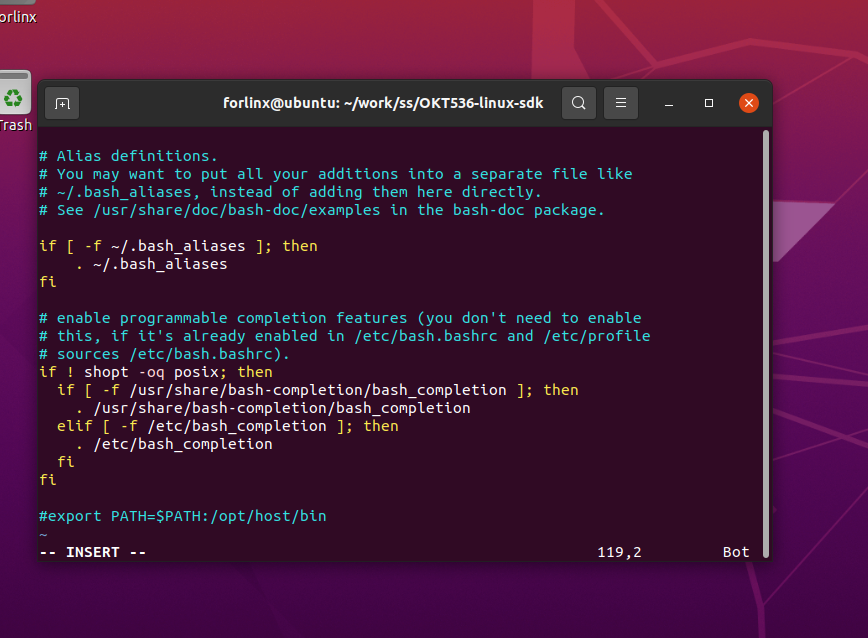
Task: Click the '# sources /etc/bash.bashrc).' comment line
Action: coord(164,354)
